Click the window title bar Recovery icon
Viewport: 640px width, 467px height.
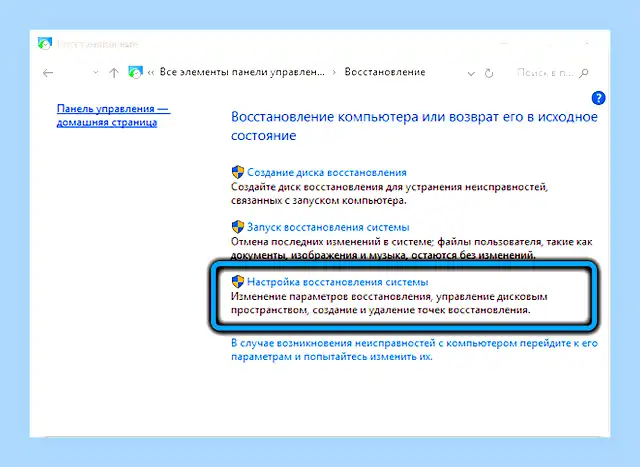(x=44, y=43)
